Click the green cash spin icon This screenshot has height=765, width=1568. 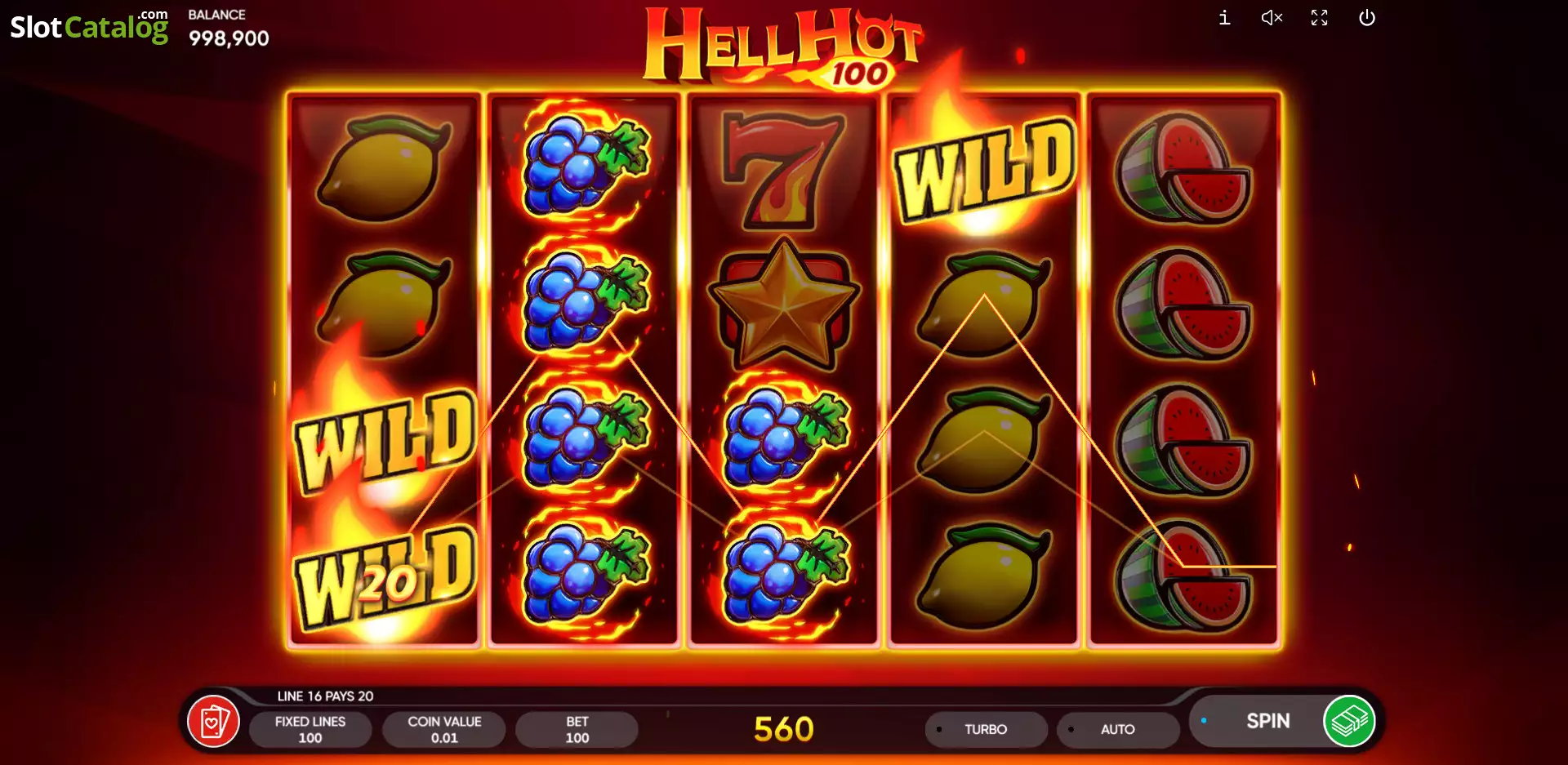[1349, 722]
